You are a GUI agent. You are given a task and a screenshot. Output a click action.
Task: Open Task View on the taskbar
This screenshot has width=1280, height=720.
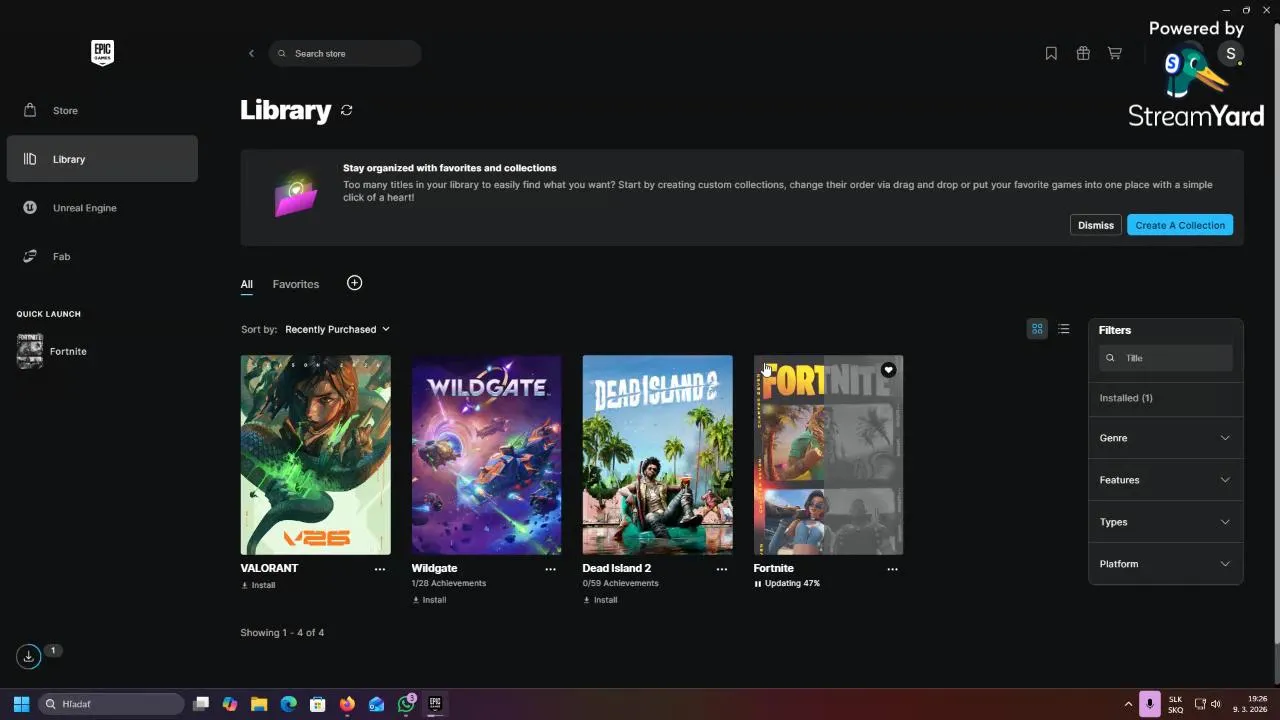tap(201, 704)
